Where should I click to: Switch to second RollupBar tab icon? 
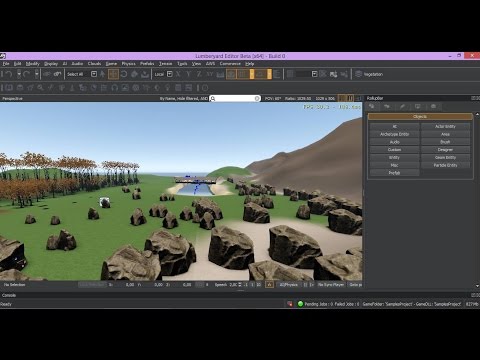(387, 106)
